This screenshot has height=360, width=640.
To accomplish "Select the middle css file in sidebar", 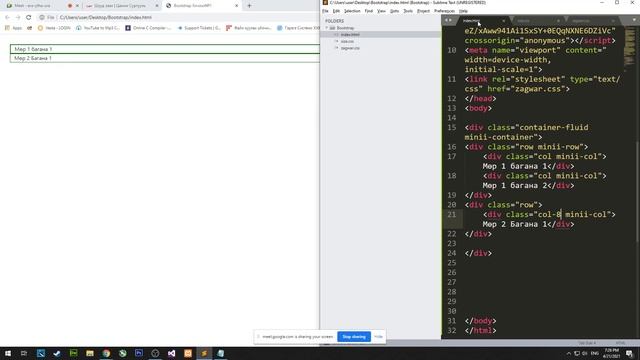I will tap(347, 41).
